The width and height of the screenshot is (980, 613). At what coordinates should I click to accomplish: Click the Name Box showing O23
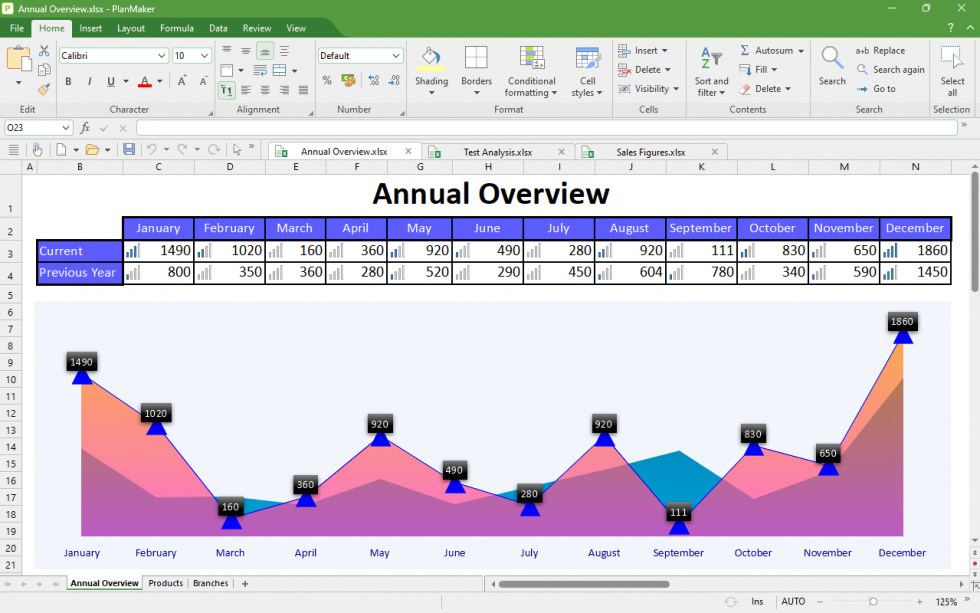pos(38,128)
